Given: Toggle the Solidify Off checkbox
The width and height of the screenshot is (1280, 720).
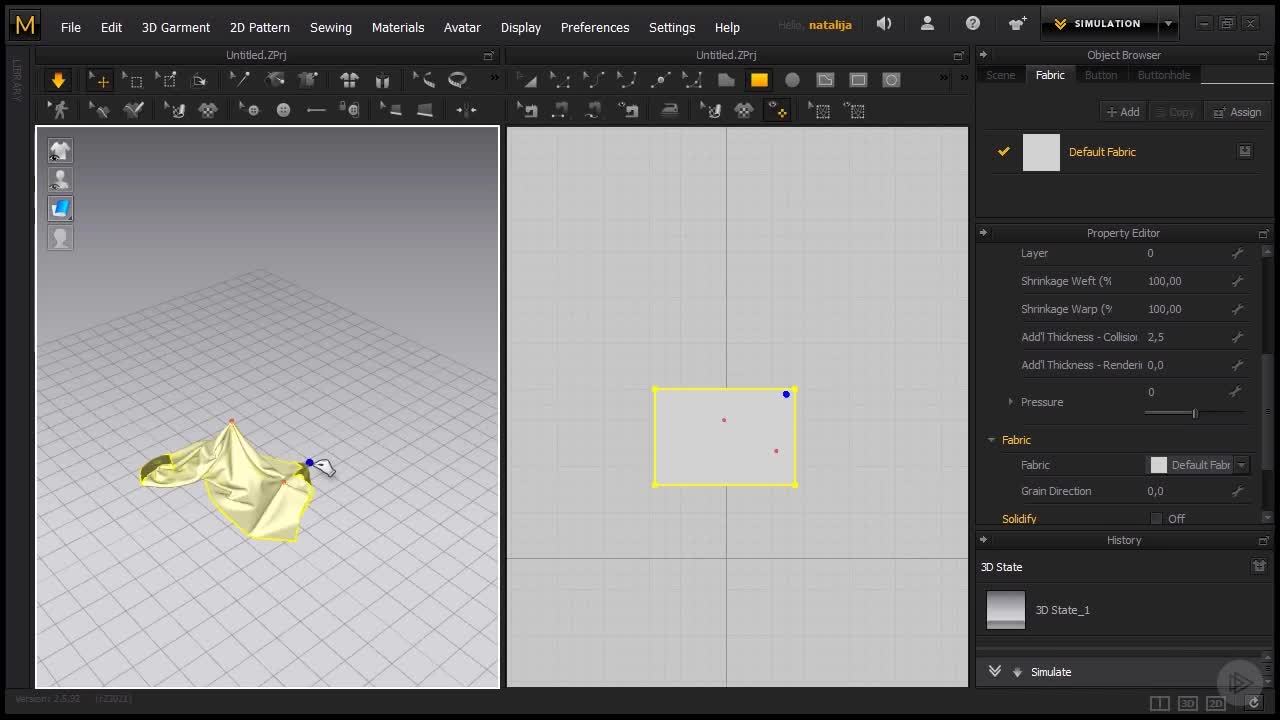Looking at the screenshot, I should (x=1156, y=518).
